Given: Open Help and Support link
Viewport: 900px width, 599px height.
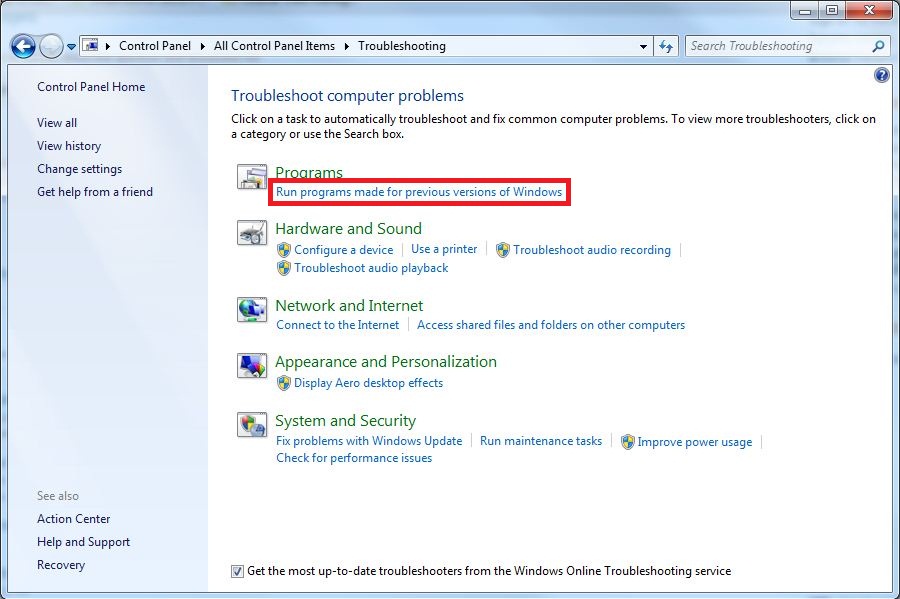Looking at the screenshot, I should [84, 542].
